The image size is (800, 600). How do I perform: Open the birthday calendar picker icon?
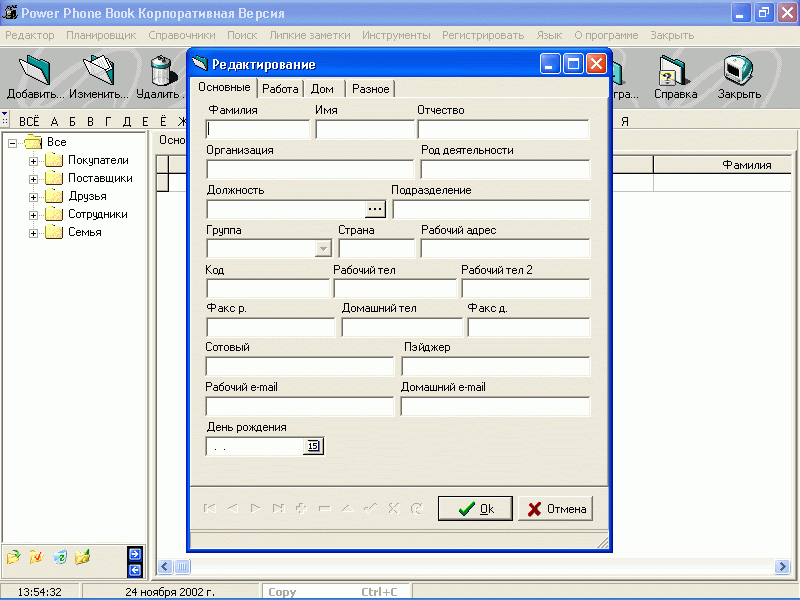313,446
